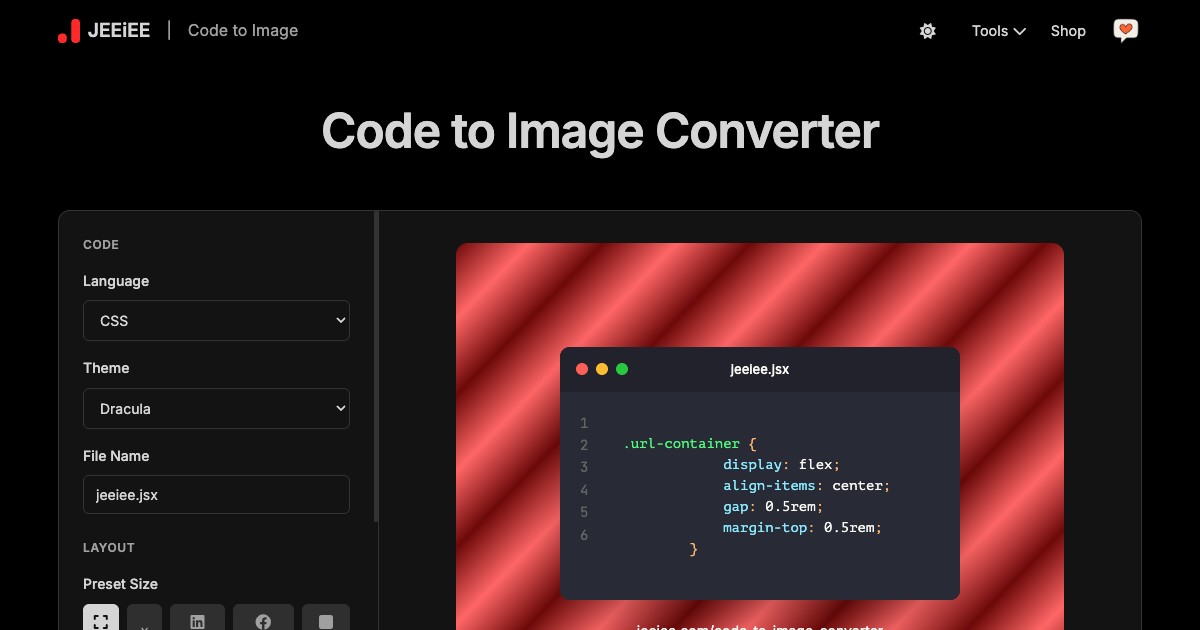
Task: Open the Language dropdown set to CSS
Action: (216, 320)
